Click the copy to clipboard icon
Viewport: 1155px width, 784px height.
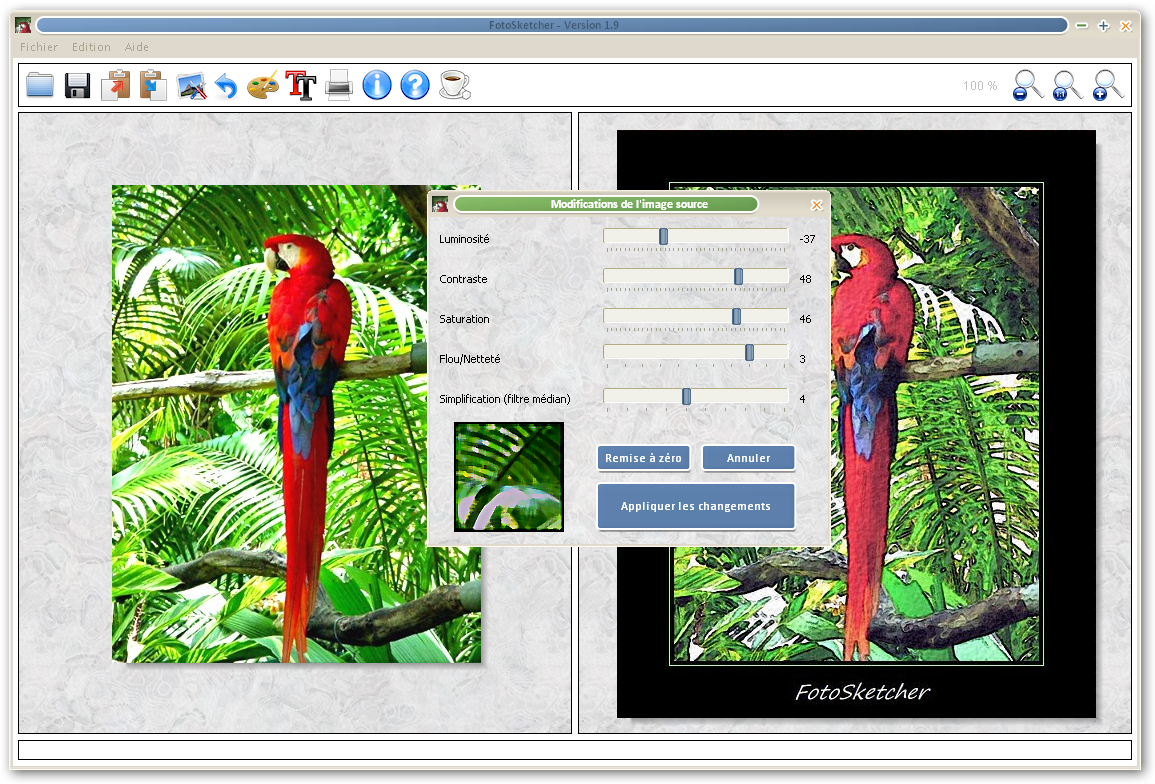coord(116,85)
